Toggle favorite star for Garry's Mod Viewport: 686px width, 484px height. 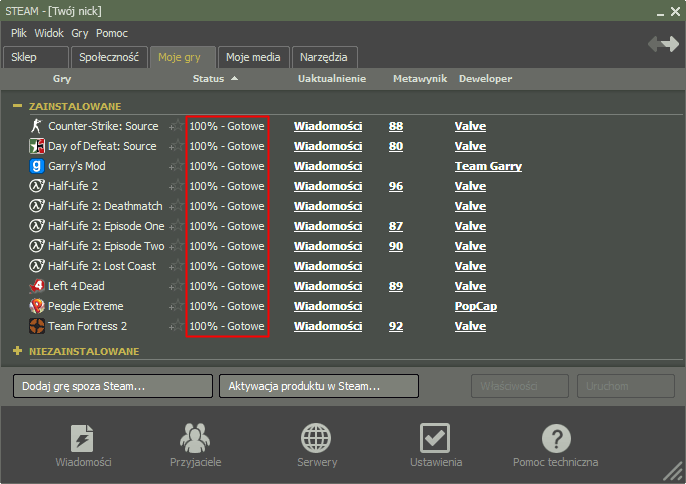[177, 166]
